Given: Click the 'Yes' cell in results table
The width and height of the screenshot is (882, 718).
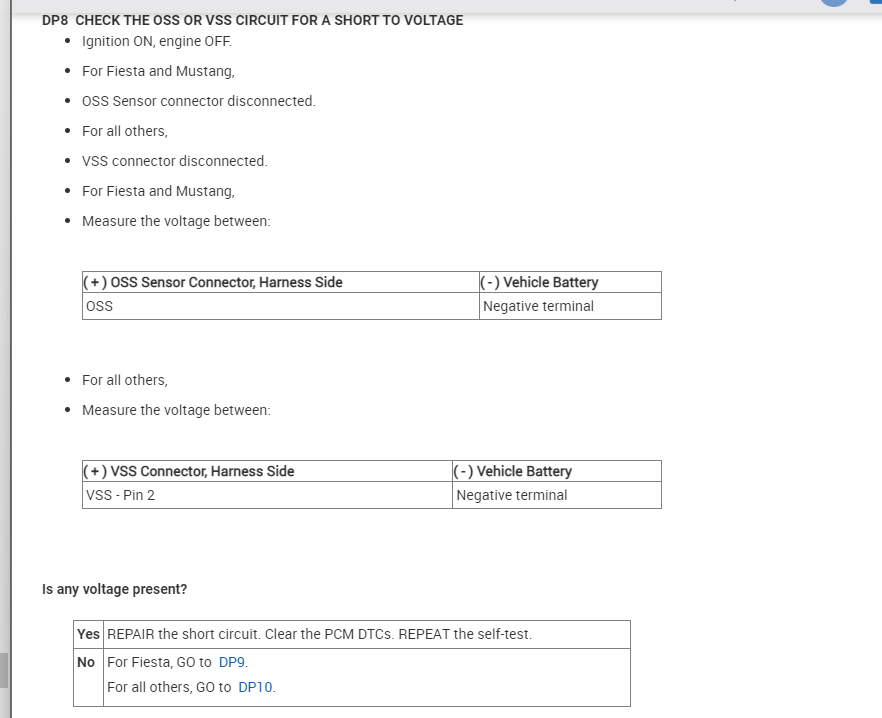Looking at the screenshot, I should tap(89, 634).
